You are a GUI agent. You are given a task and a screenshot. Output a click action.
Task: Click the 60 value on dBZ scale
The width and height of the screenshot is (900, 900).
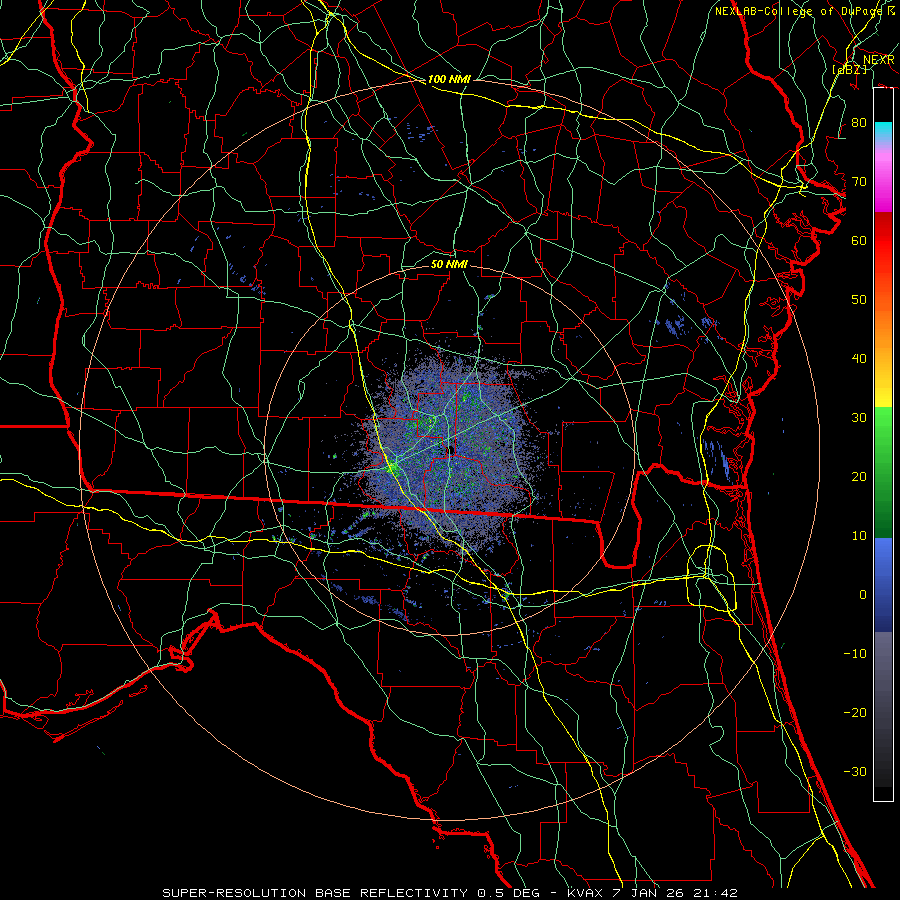coord(859,240)
